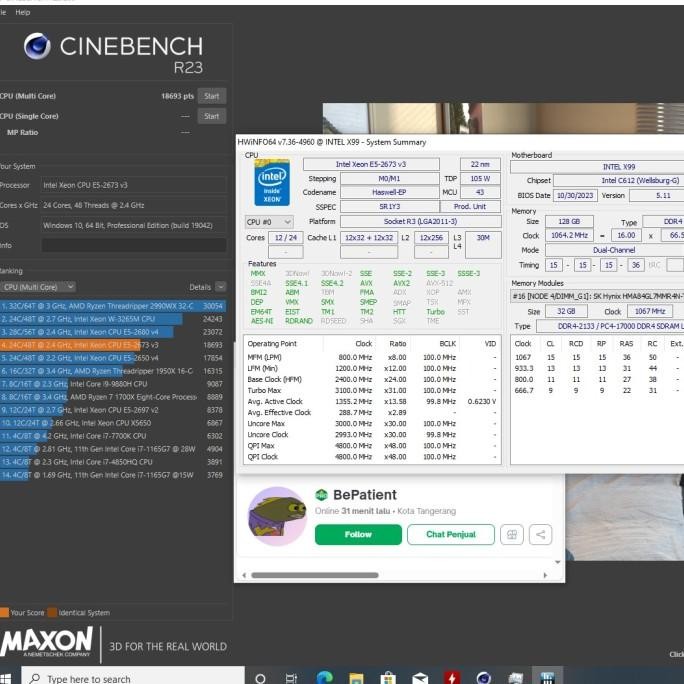This screenshot has width=684, height=684.
Task: Open the Windows Start menu
Action: pos(5,678)
